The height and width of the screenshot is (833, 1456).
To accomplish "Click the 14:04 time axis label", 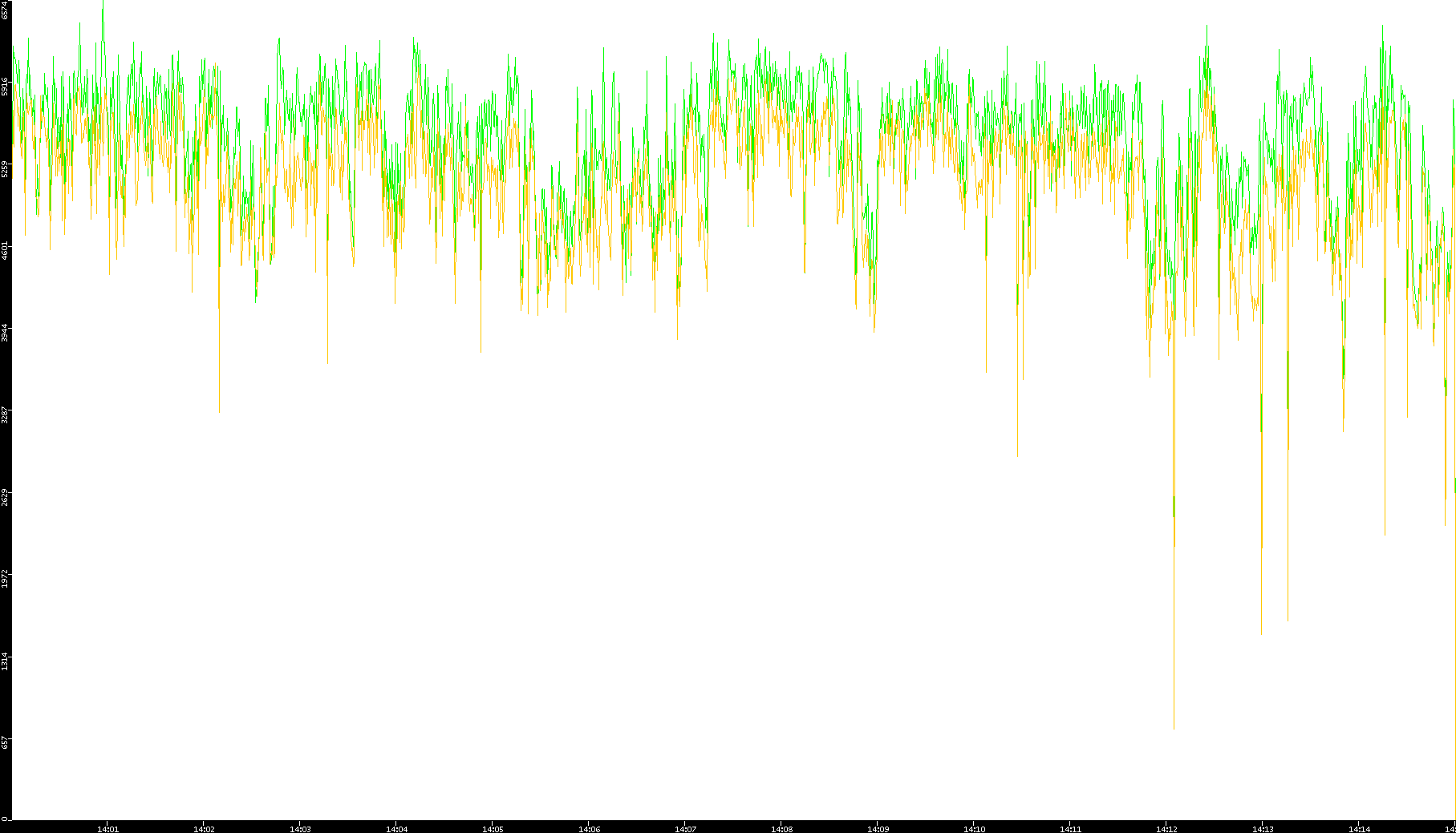I will pyautogui.click(x=396, y=829).
